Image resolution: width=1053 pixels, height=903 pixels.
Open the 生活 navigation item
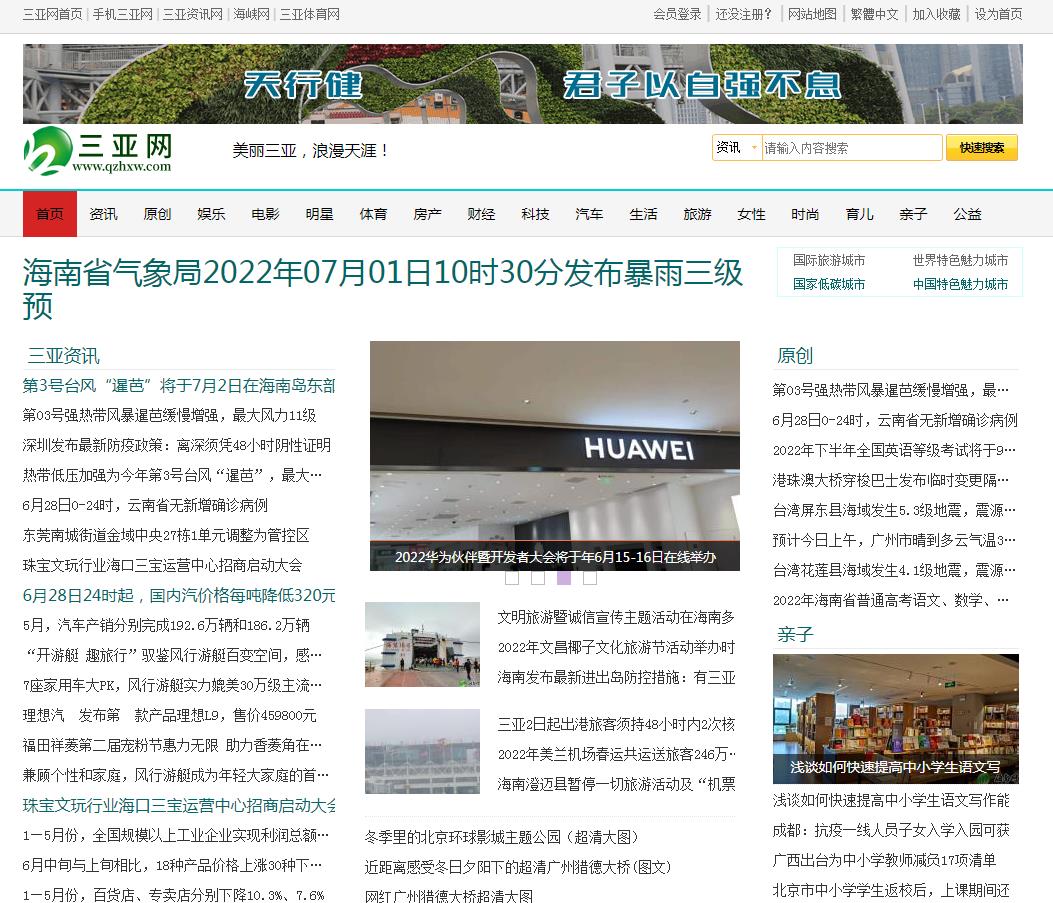643,214
